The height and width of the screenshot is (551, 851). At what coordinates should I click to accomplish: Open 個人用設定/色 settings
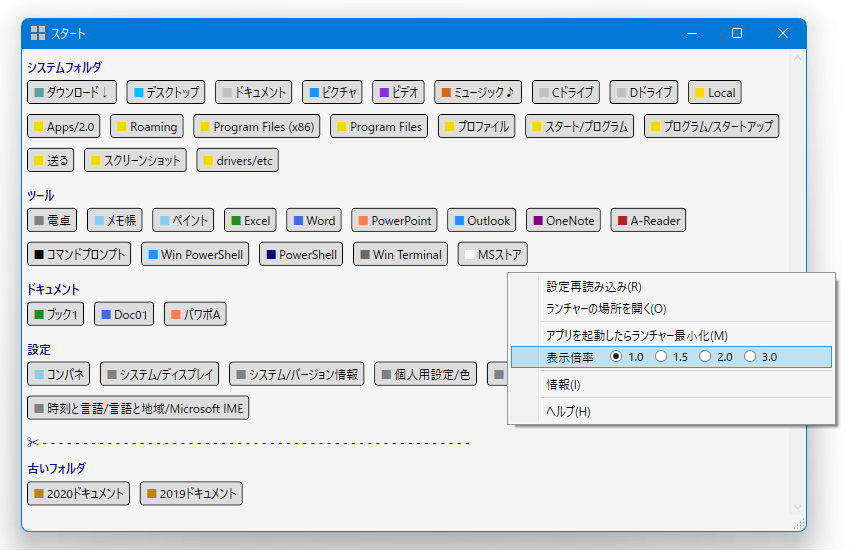pyautogui.click(x=426, y=374)
